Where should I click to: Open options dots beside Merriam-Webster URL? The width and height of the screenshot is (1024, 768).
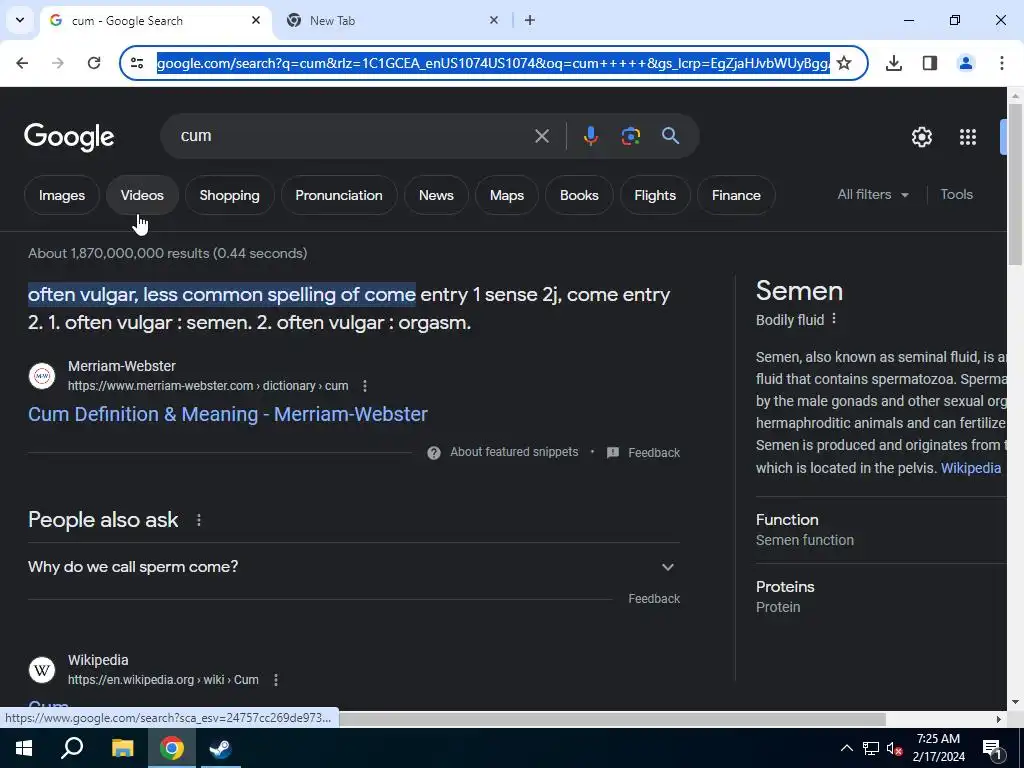point(365,386)
